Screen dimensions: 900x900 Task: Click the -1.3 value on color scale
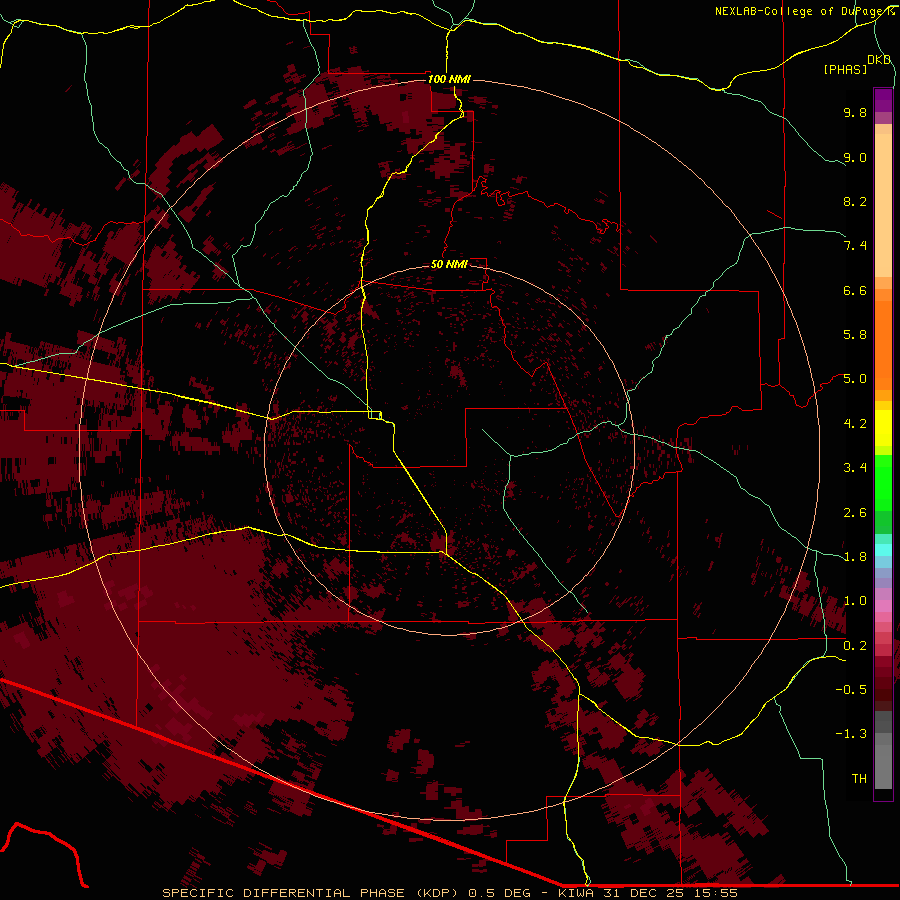[x=851, y=734]
